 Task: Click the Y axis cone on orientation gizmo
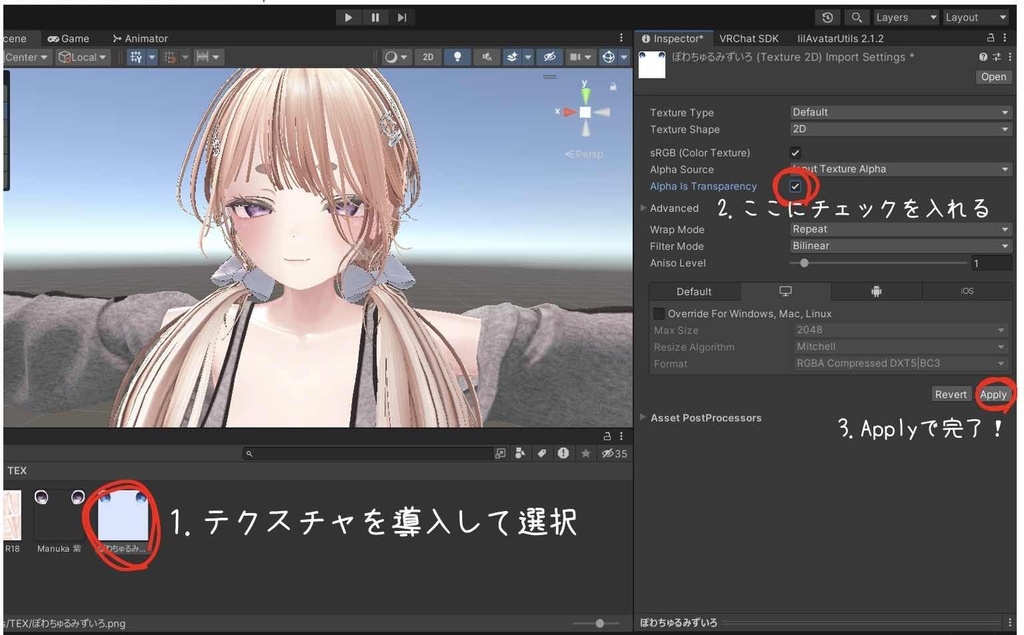pyautogui.click(x=585, y=94)
